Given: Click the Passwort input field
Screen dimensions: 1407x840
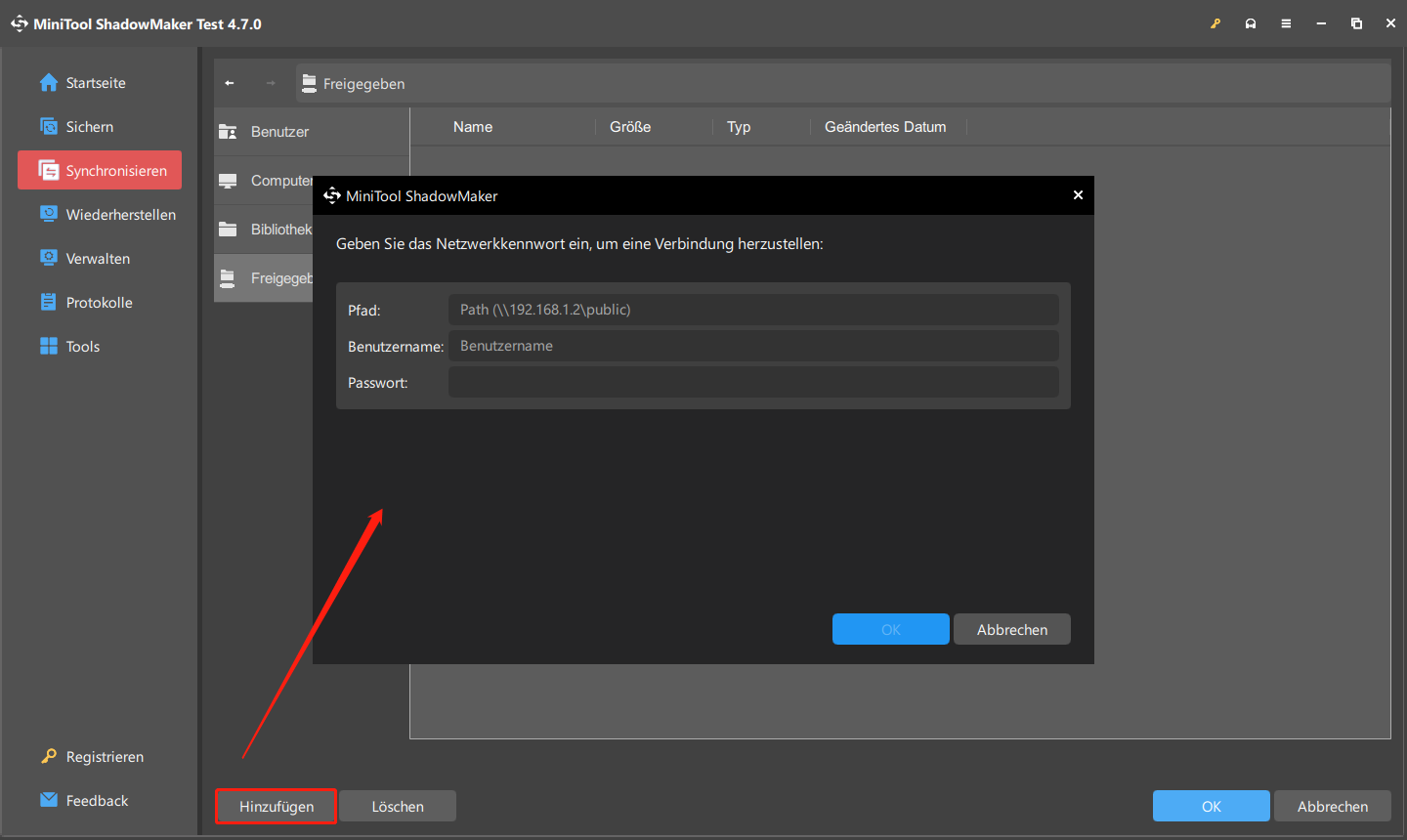Looking at the screenshot, I should click(x=752, y=382).
